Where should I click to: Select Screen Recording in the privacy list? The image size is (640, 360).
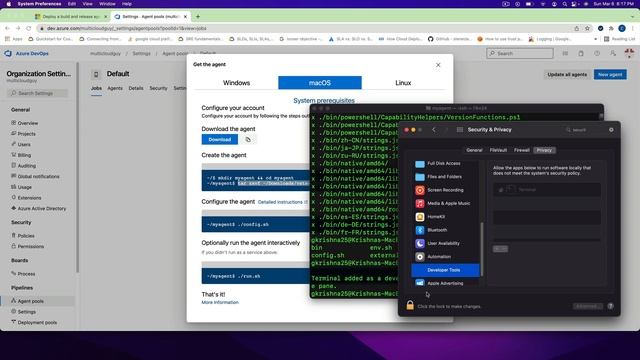446,190
